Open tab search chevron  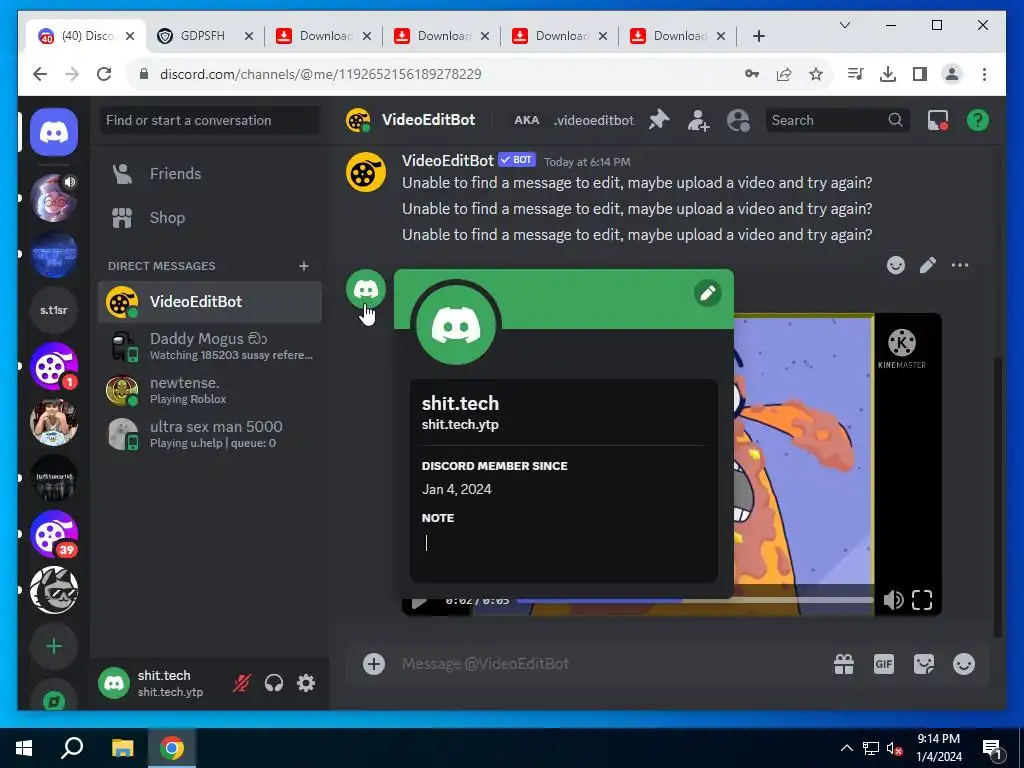[x=844, y=25]
